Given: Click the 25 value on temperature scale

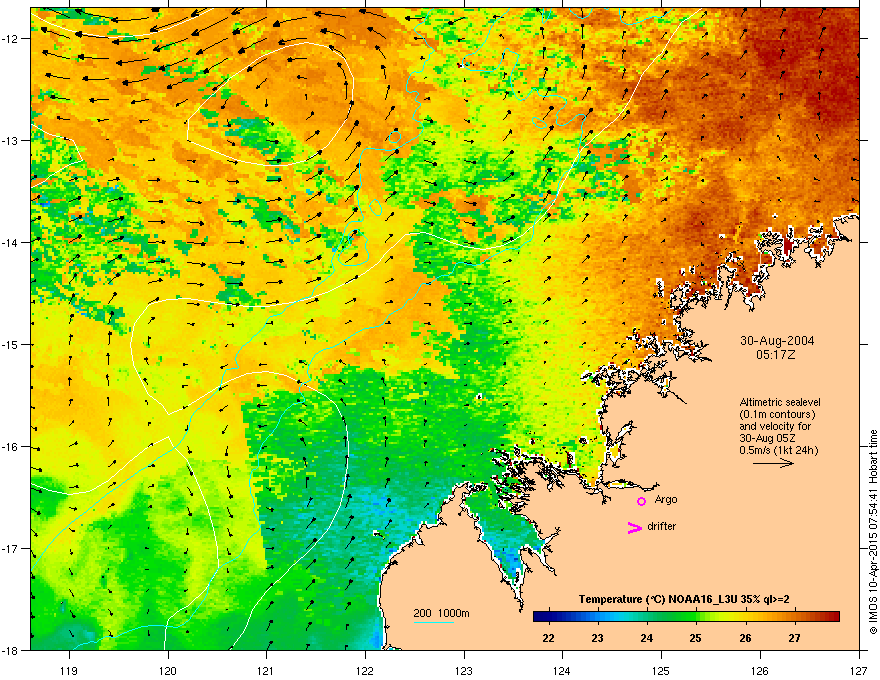Looking at the screenshot, I should tap(695, 638).
